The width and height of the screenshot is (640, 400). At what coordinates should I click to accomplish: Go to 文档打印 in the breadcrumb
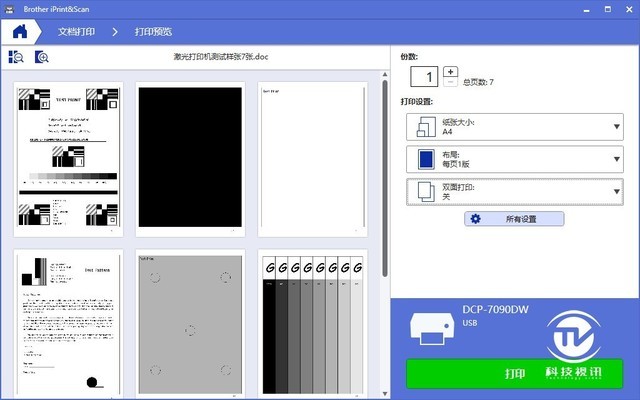[77, 32]
